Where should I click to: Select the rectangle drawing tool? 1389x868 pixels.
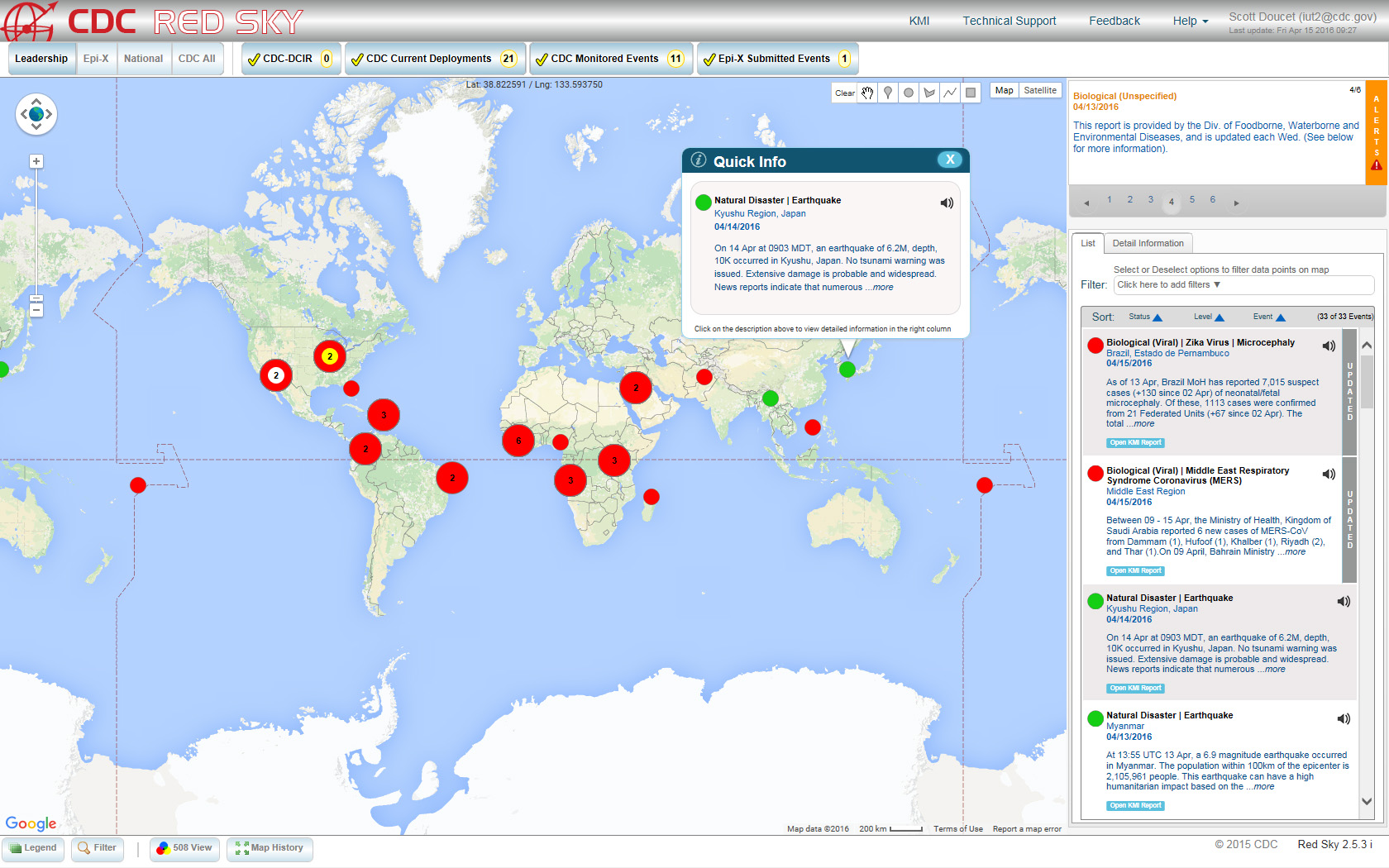click(x=971, y=93)
